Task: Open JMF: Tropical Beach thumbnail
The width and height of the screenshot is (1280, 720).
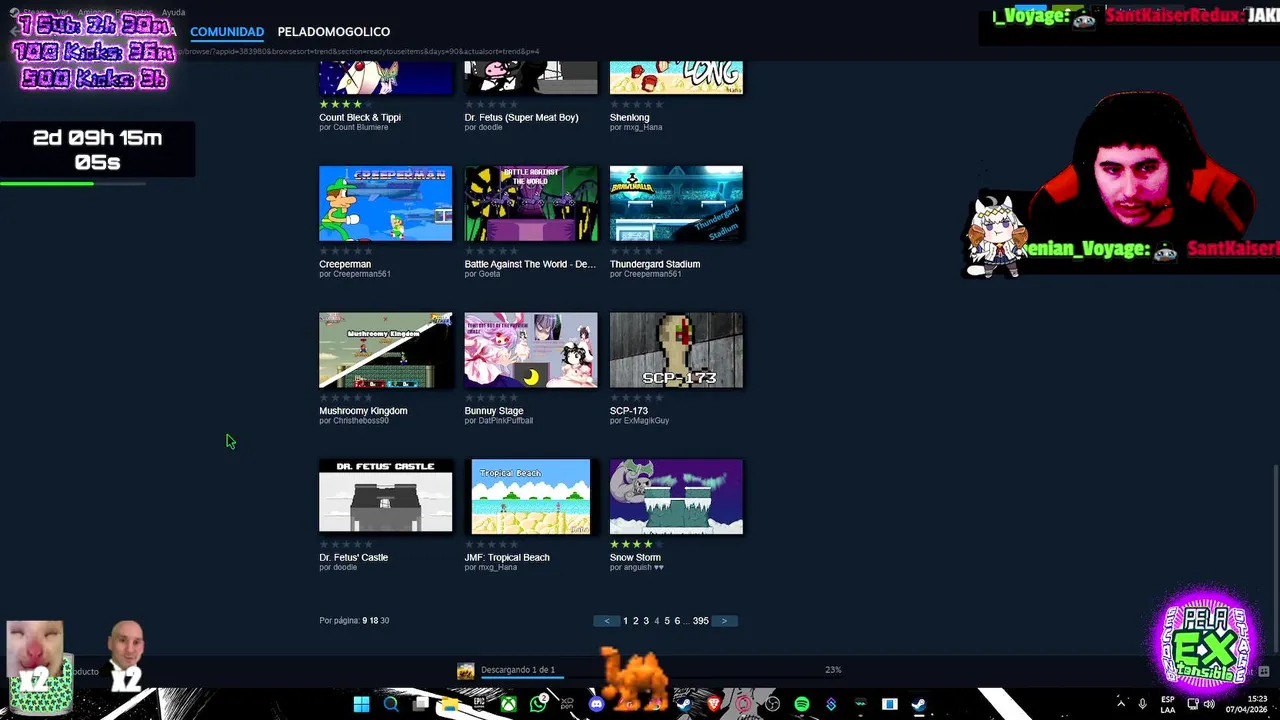Action: [x=531, y=496]
